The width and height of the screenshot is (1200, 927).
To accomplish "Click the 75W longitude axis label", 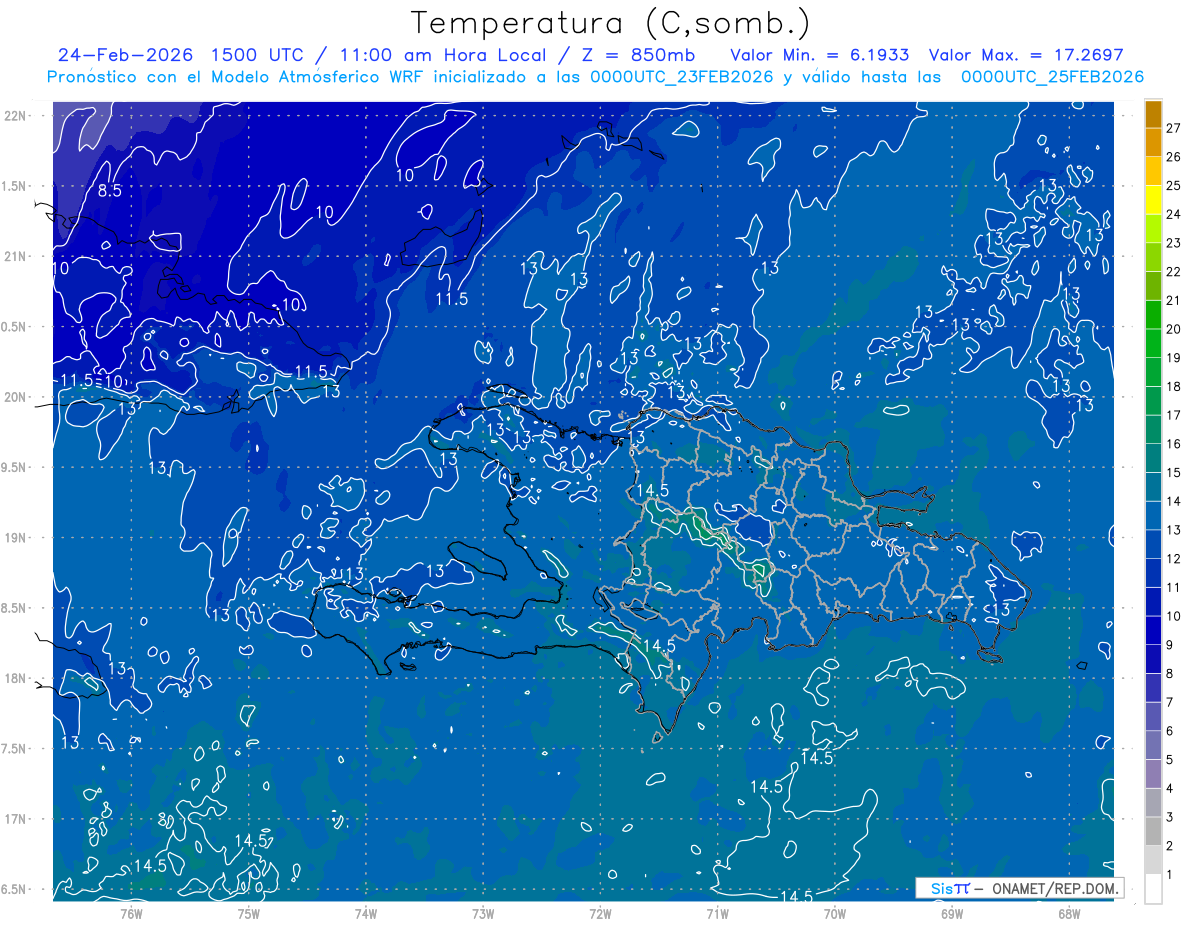I will [x=249, y=913].
